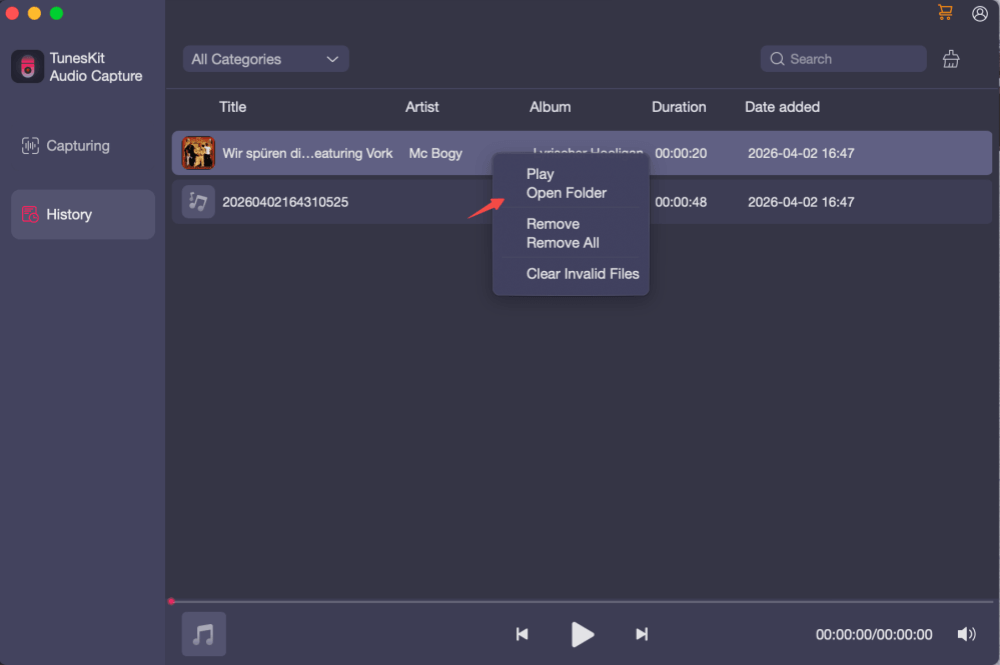Select the brush icon to clear history
The width and height of the screenshot is (1000, 665).
click(951, 59)
